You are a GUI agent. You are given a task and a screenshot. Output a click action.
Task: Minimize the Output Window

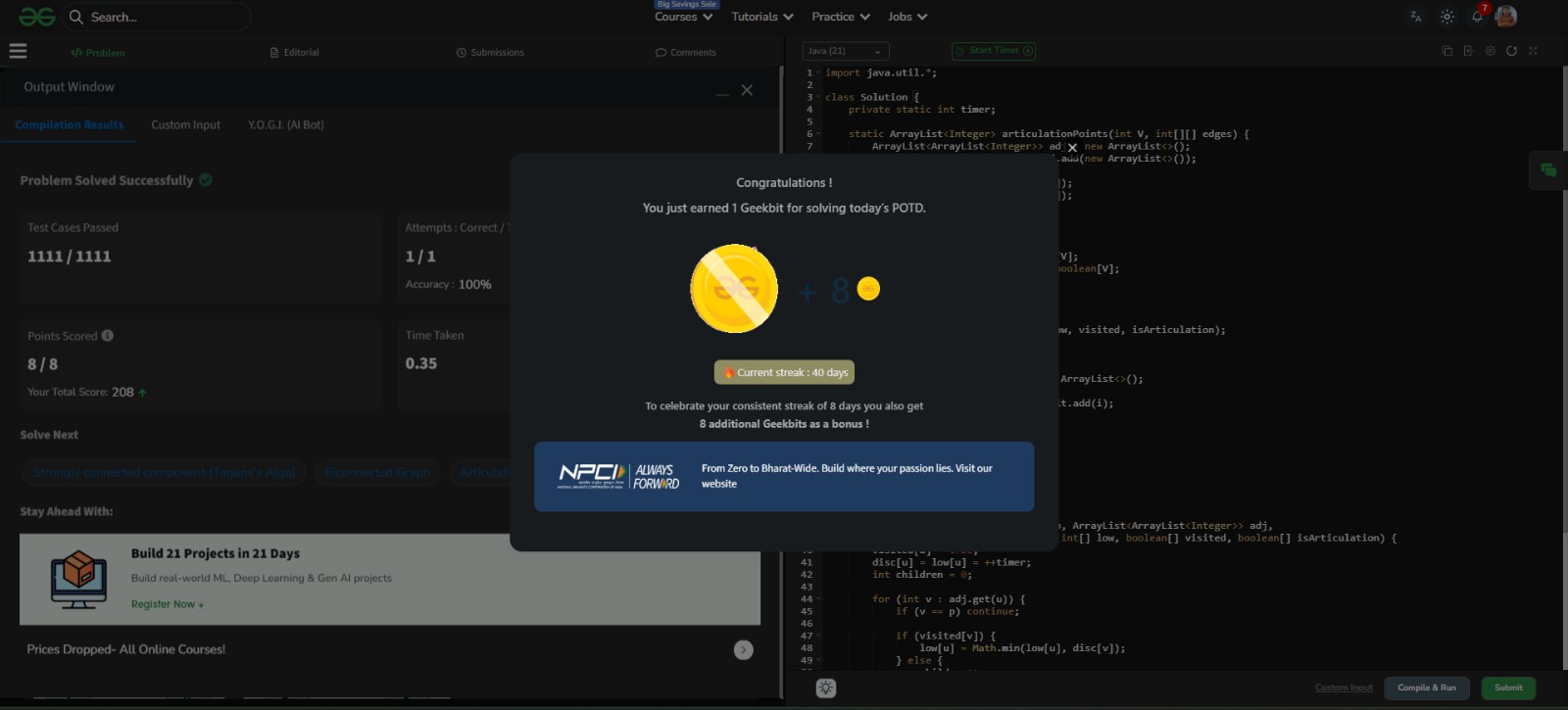pos(722,94)
